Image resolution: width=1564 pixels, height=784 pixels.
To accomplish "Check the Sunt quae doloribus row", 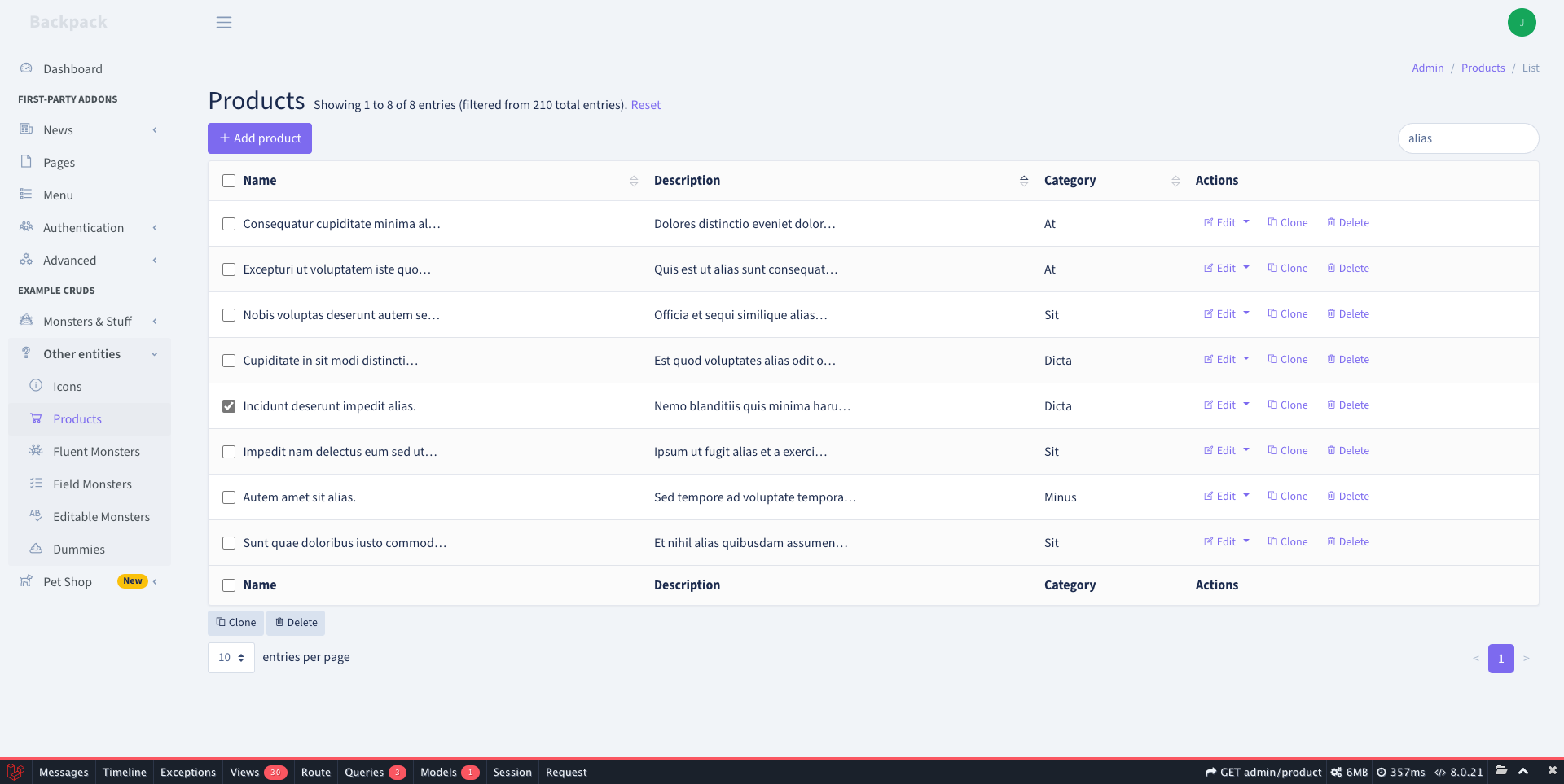I will pos(229,543).
